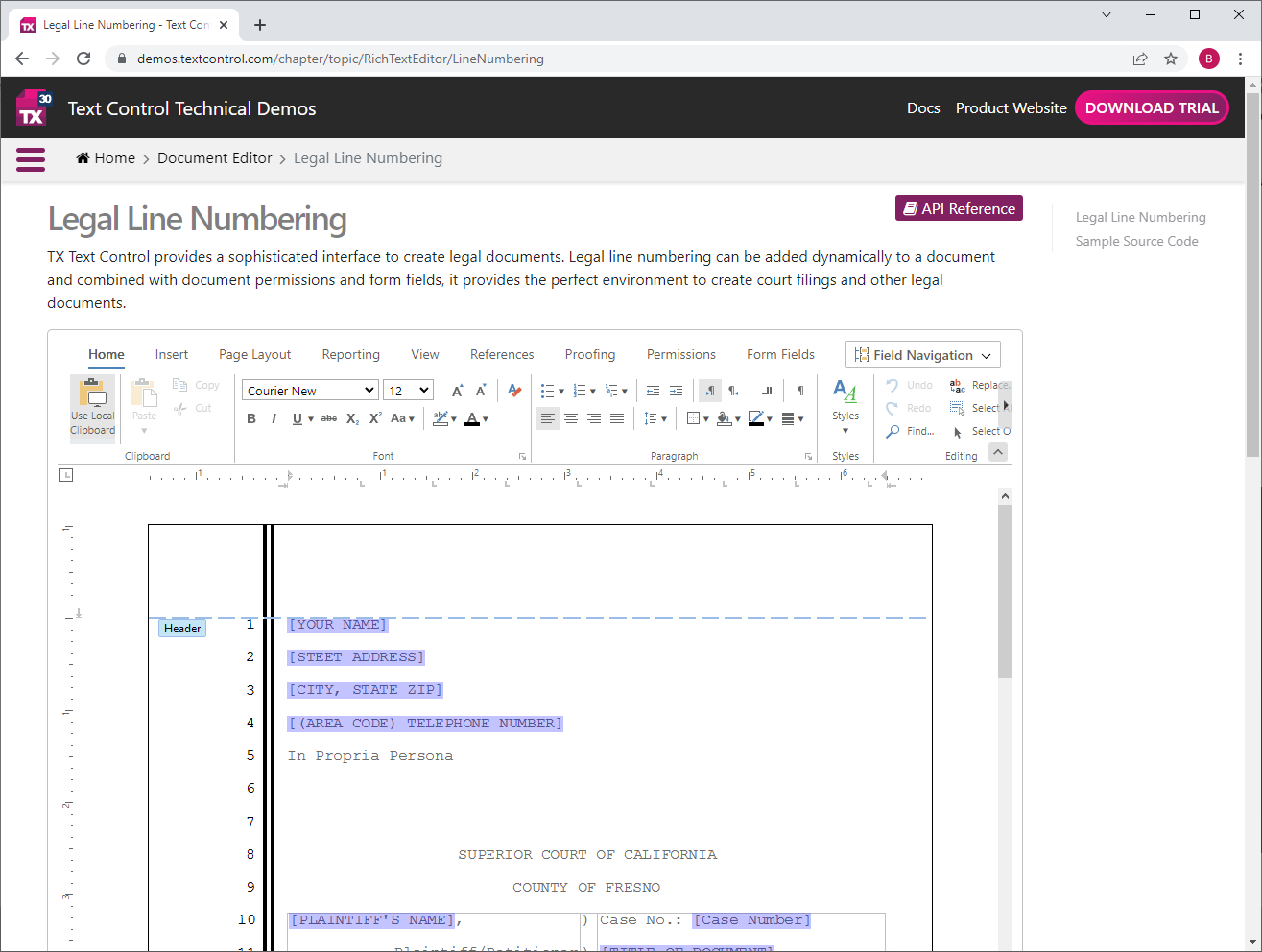Expand the bulleted list dropdown arrow

click(561, 392)
